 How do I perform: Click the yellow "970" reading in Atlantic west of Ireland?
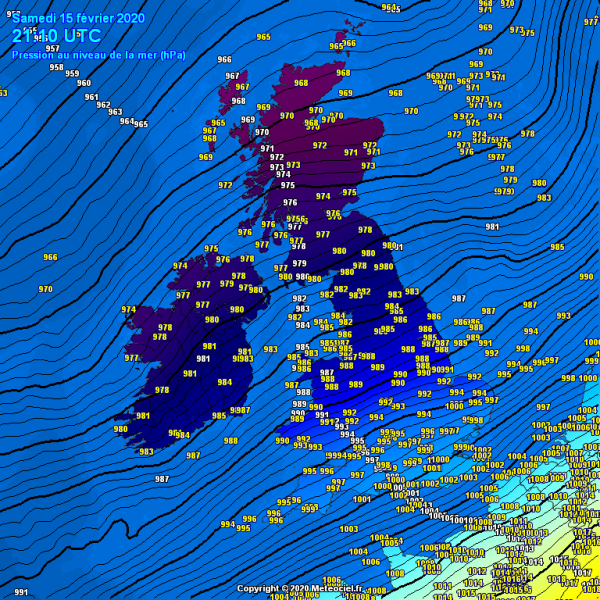click(46, 289)
